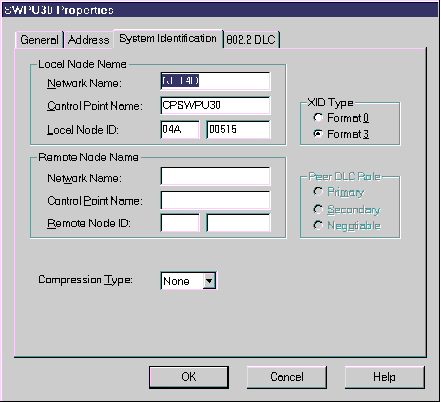The height and width of the screenshot is (402, 441).
Task: Click the Compression Type label
Action: 85,280
